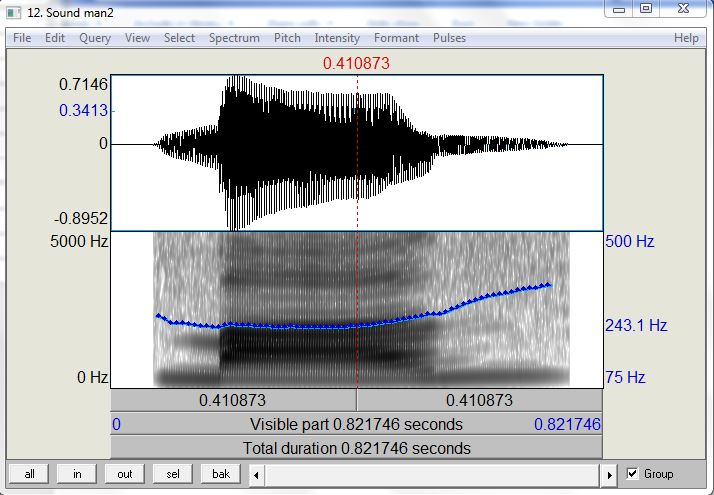The image size is (714, 495).
Task: Click the 75 Hz pitch floor label
Action: pos(625,377)
